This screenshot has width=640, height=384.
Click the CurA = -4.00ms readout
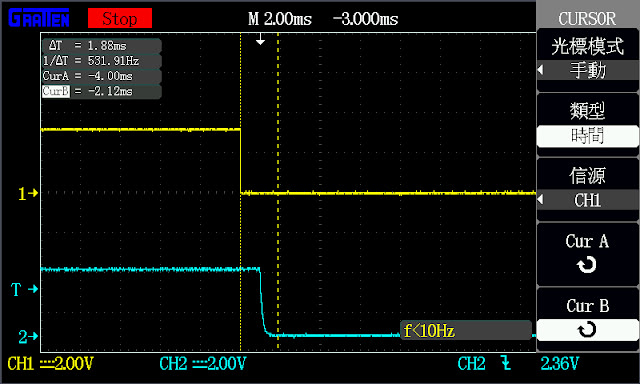point(102,76)
